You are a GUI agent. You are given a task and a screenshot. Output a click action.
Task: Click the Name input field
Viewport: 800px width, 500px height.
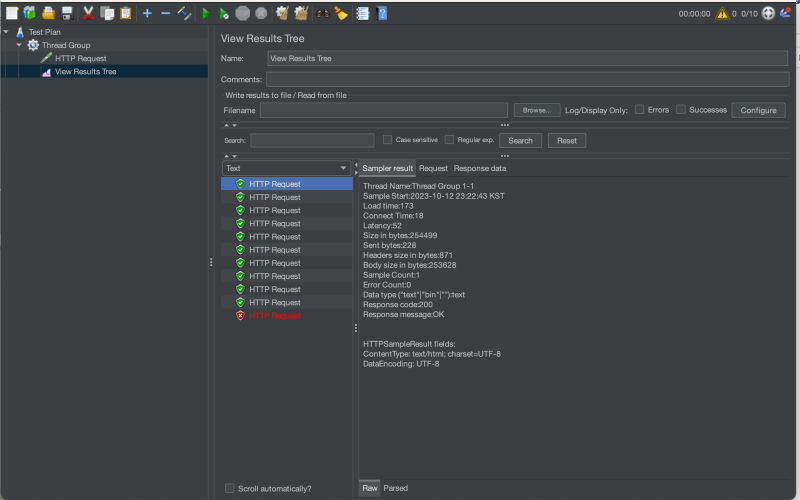[528, 59]
